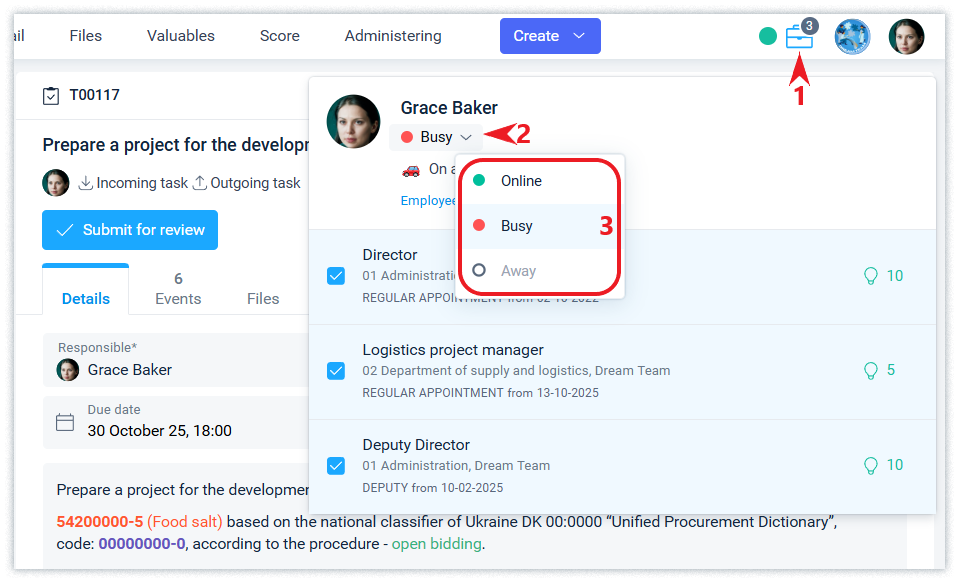Select Online from the status list
Screen dimensions: 959x582
pos(521,181)
